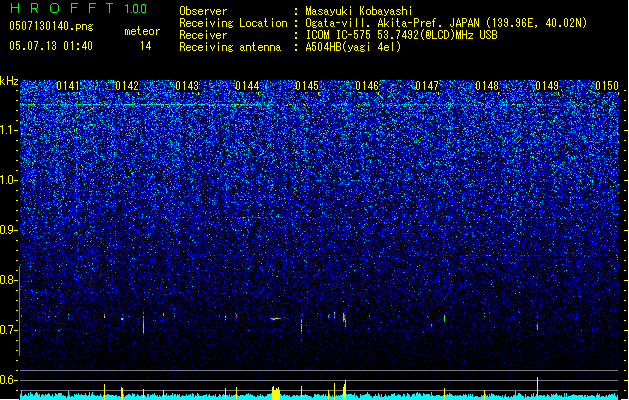This screenshot has width=629, height=400.
Task: Click the 0145 time marker
Action: click(x=307, y=86)
